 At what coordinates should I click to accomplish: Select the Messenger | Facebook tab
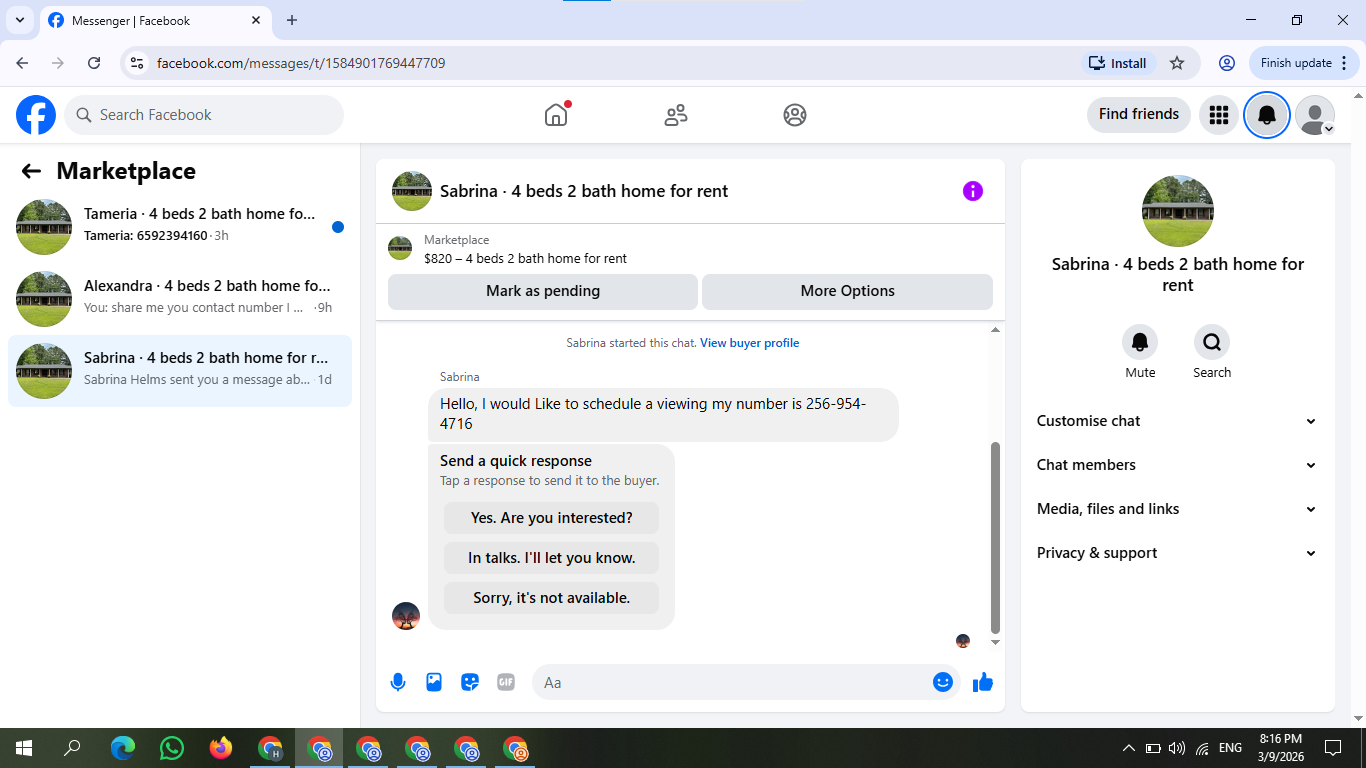155,20
